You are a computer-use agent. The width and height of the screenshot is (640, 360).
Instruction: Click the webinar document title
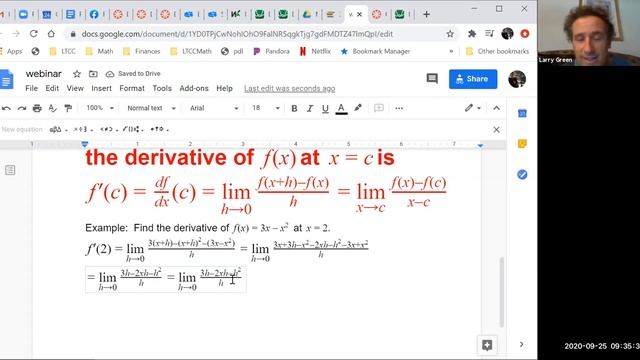coord(44,74)
